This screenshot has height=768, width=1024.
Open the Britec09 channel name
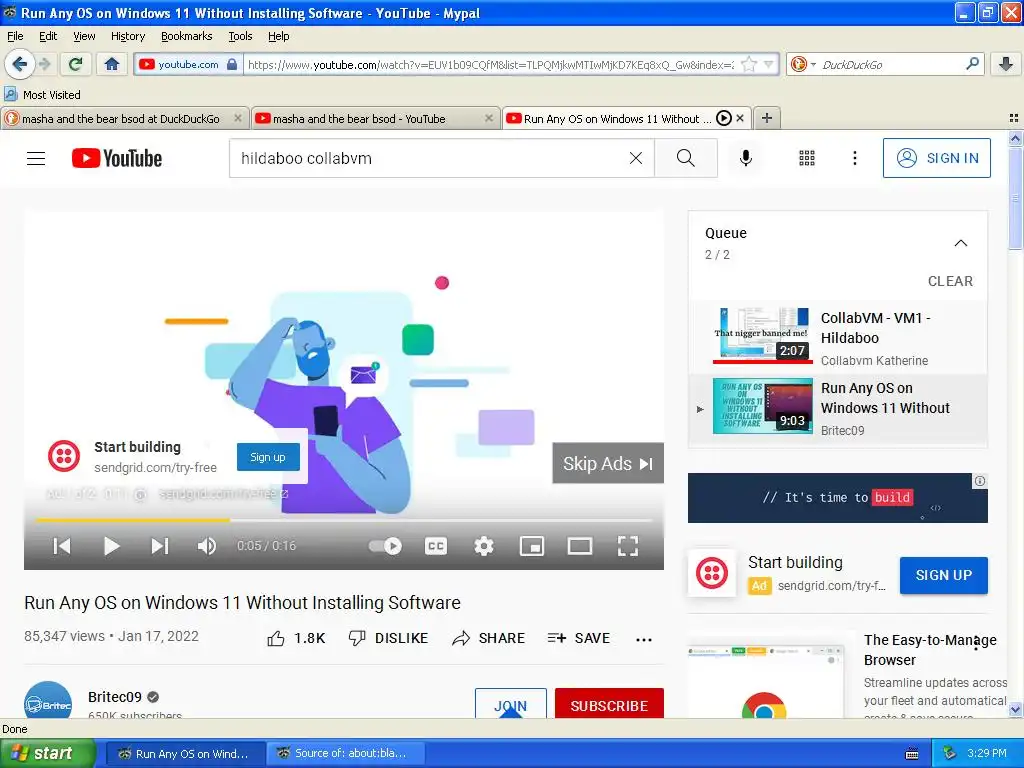(114, 697)
